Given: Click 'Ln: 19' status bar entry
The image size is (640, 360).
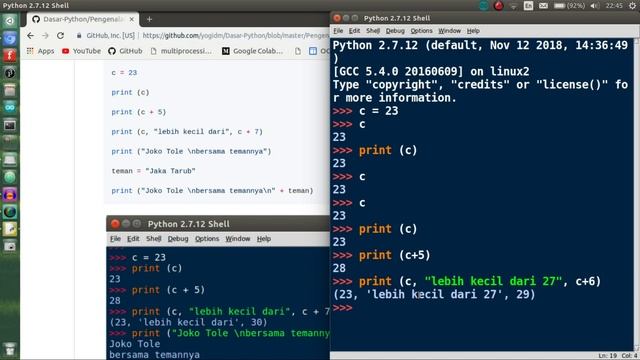Looking at the screenshot, I should (608, 356).
